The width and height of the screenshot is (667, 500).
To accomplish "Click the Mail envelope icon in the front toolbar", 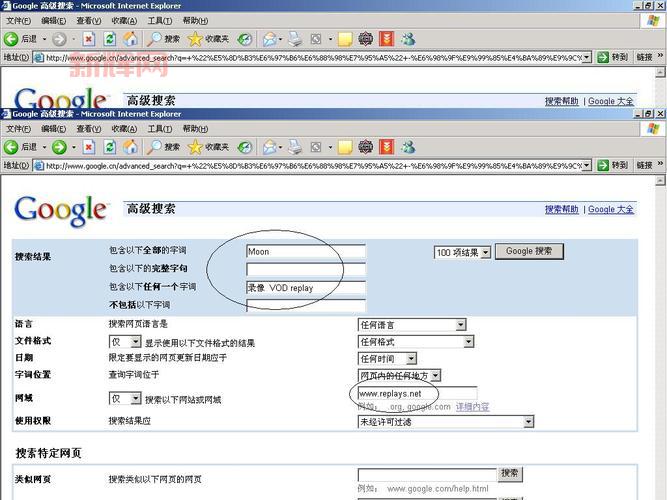I will [x=270, y=147].
